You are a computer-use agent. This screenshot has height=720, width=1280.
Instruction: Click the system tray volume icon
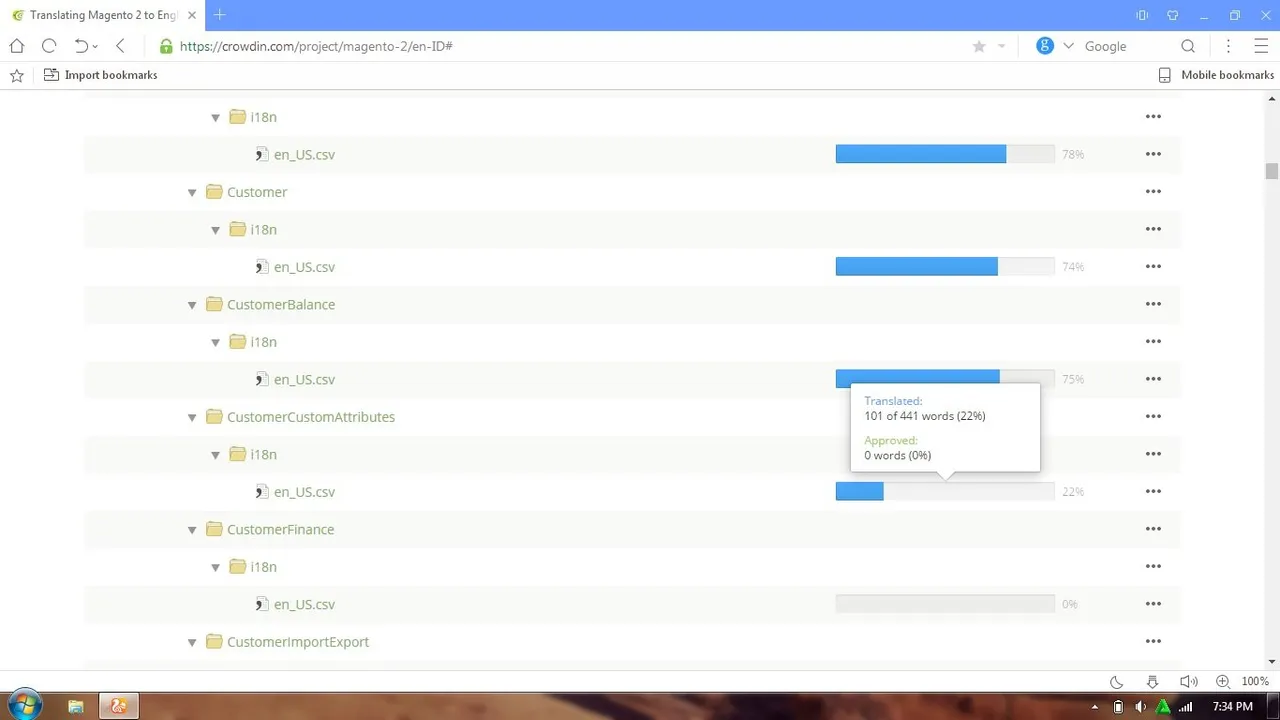point(1141,707)
